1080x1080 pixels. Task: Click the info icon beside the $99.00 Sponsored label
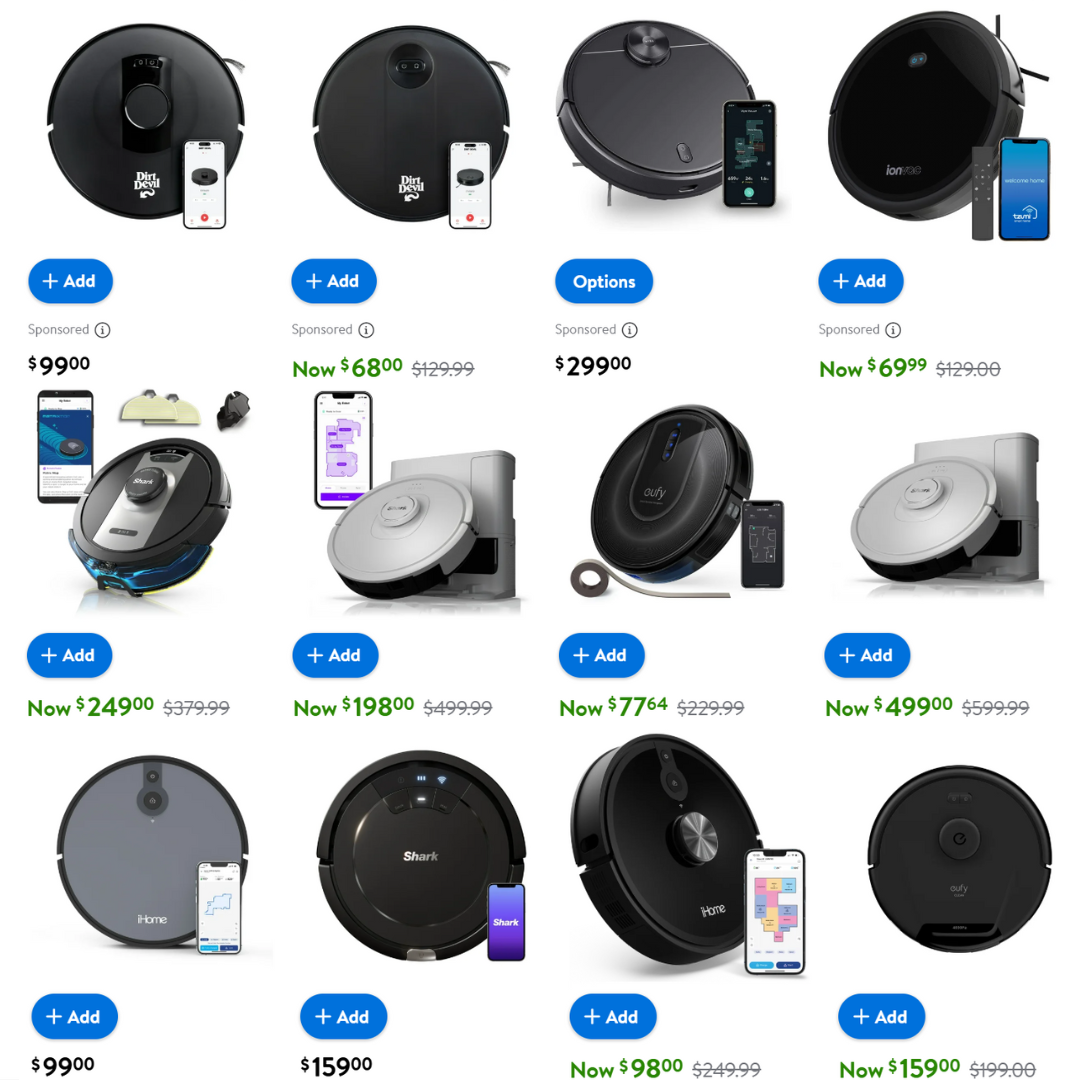103,330
